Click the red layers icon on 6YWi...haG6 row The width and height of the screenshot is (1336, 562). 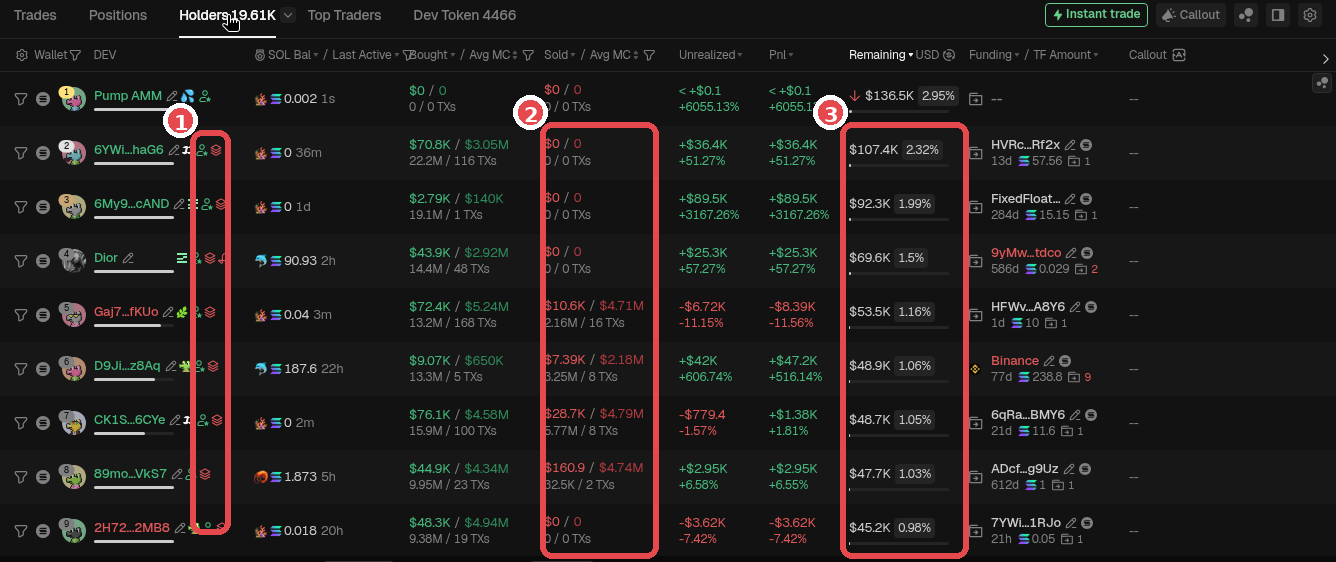tap(216, 150)
